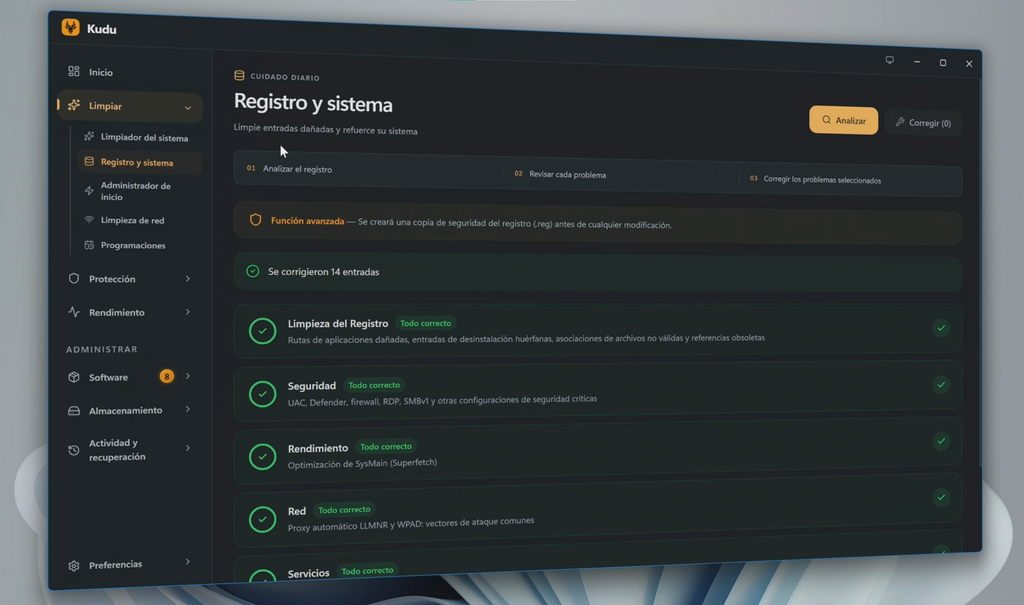Click the Red status circle icon
The height and width of the screenshot is (605, 1024).
[263, 519]
